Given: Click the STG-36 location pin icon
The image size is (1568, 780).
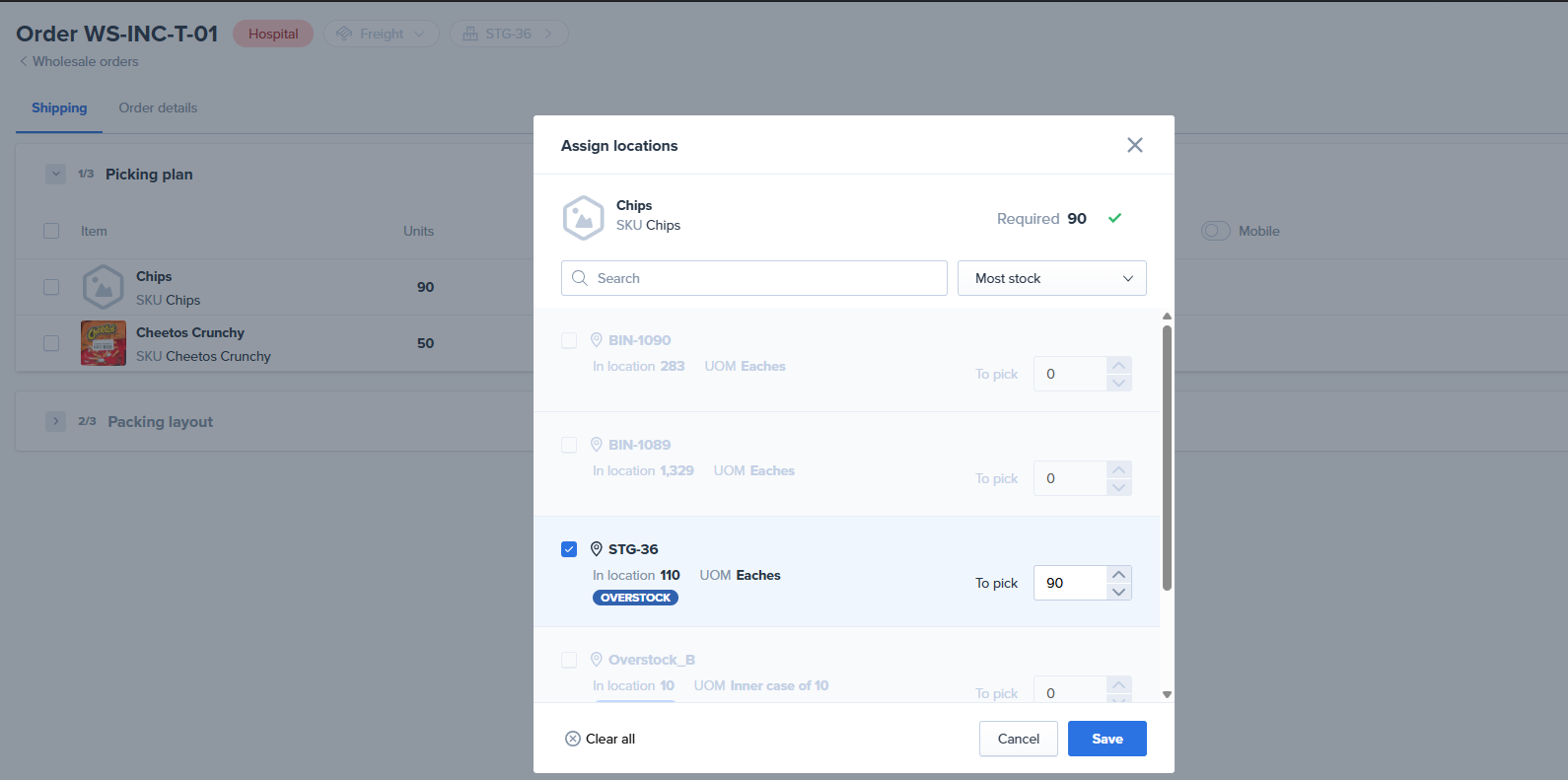Looking at the screenshot, I should (x=596, y=549).
